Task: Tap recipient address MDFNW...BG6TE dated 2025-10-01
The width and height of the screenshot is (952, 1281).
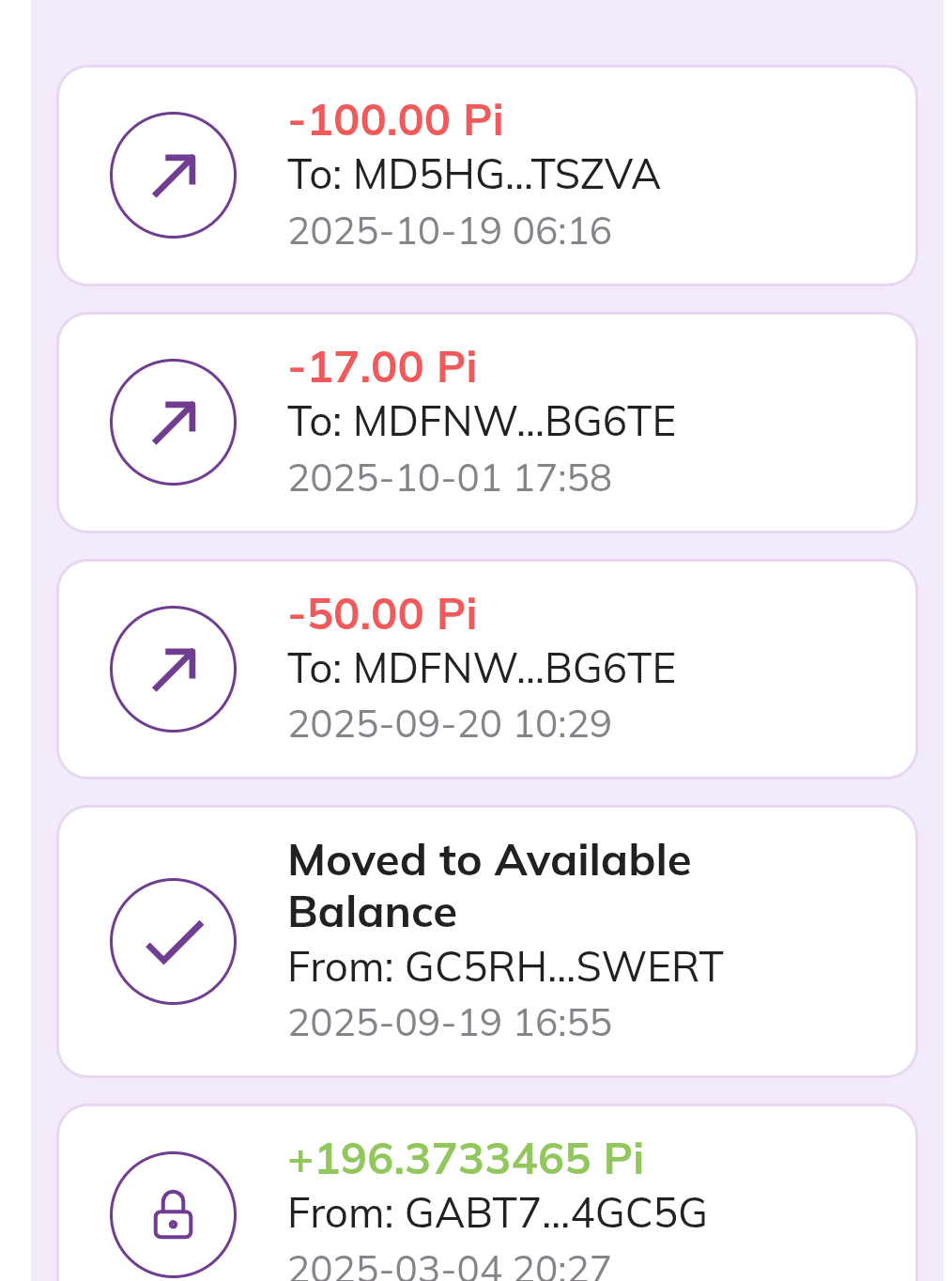Action: click(481, 423)
